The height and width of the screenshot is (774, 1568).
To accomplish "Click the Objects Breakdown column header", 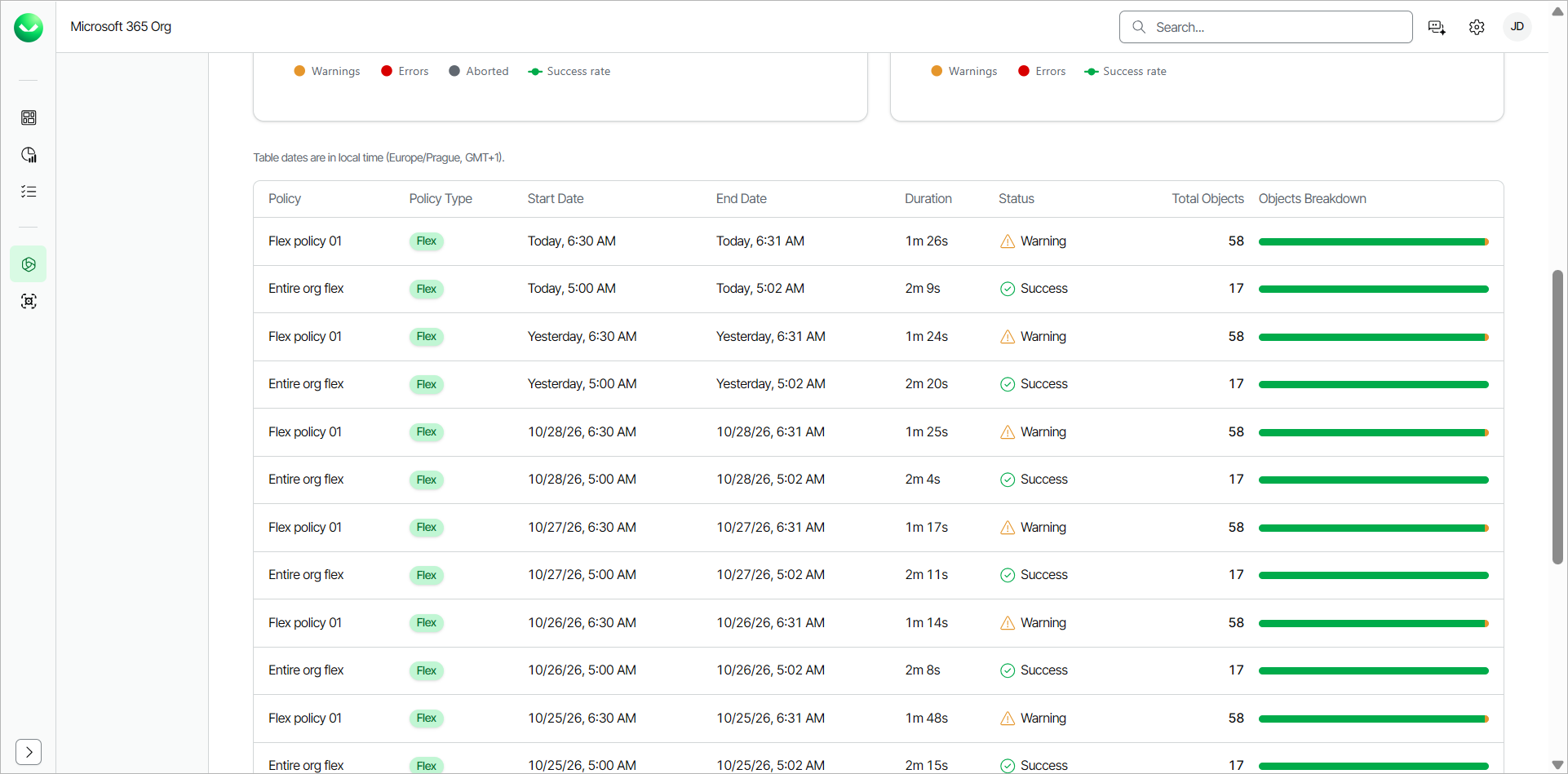I will click(x=1313, y=199).
